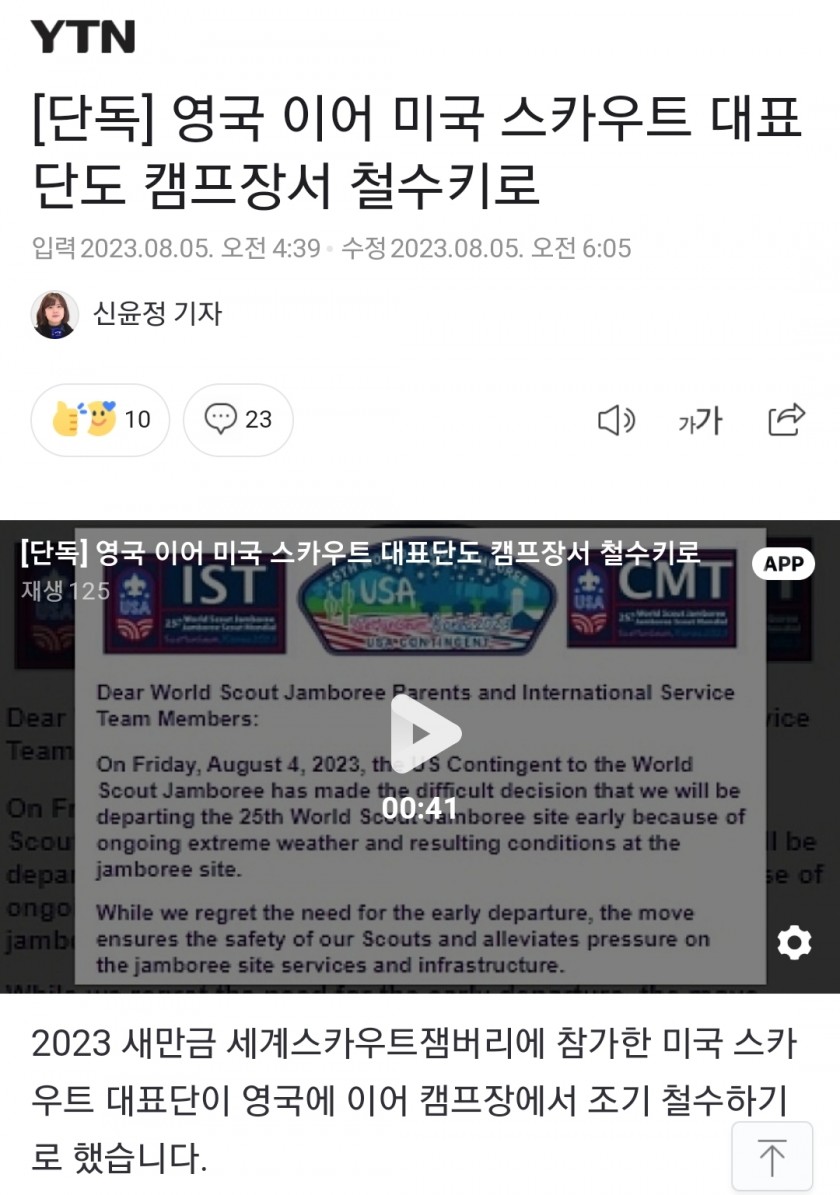Tap the 00:41 video duration label
The width and height of the screenshot is (840, 1195).
(x=420, y=807)
